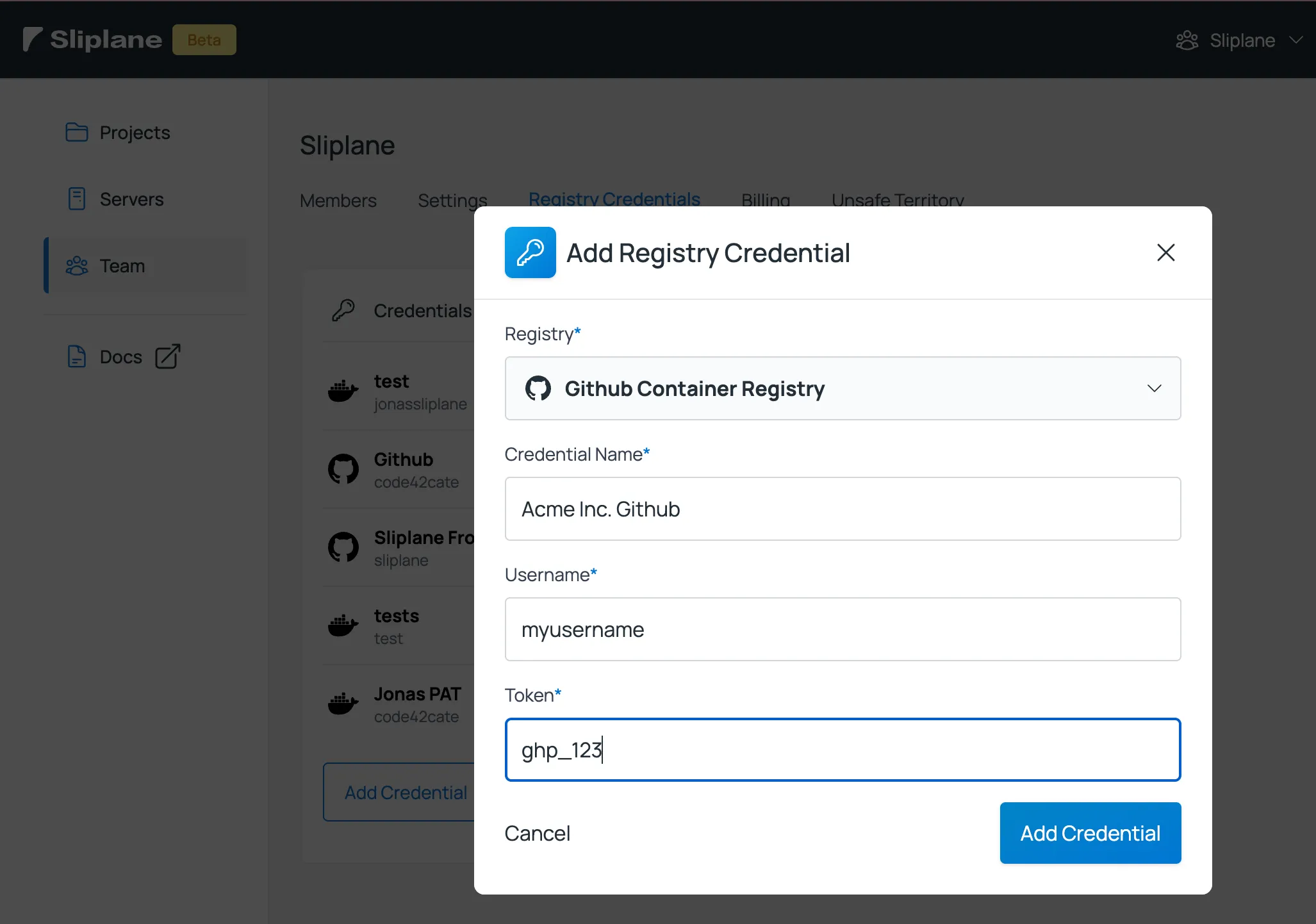Click the GitHub icon next to 'Github' credential
This screenshot has height=924, width=1316.
[x=345, y=469]
